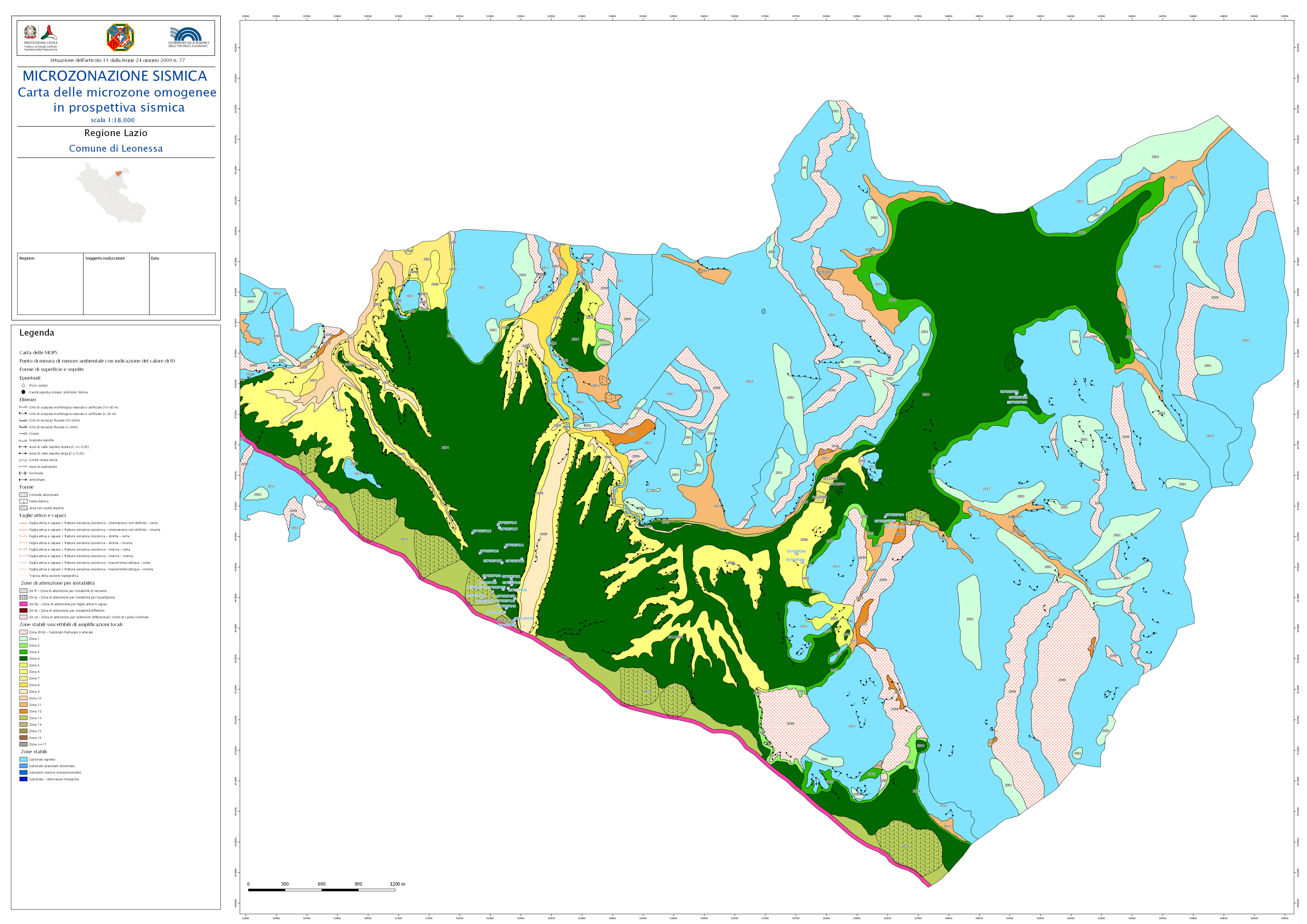Click the 'Zone di attenzione per instabilità' heading

tap(58, 583)
